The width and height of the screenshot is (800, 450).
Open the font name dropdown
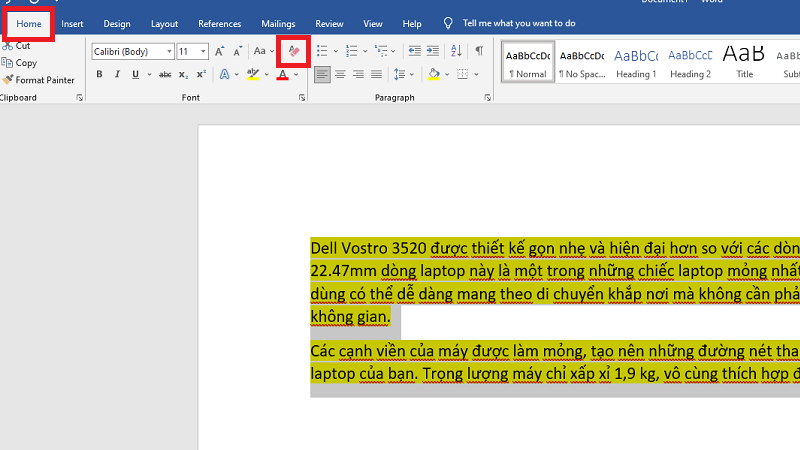(x=169, y=51)
